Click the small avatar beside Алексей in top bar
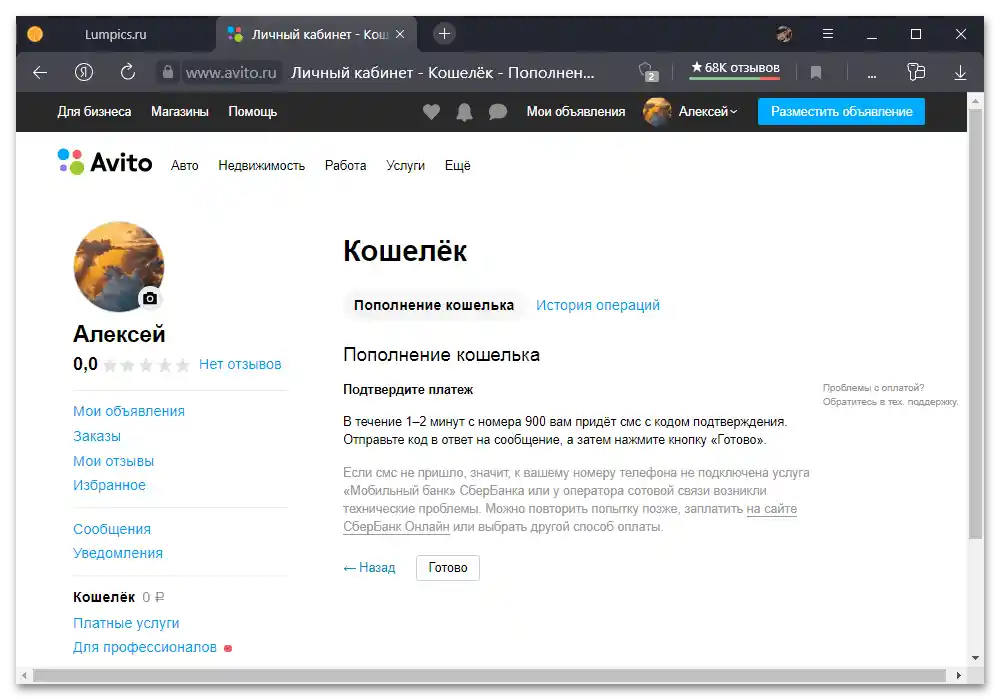1000x700 pixels. coord(657,112)
